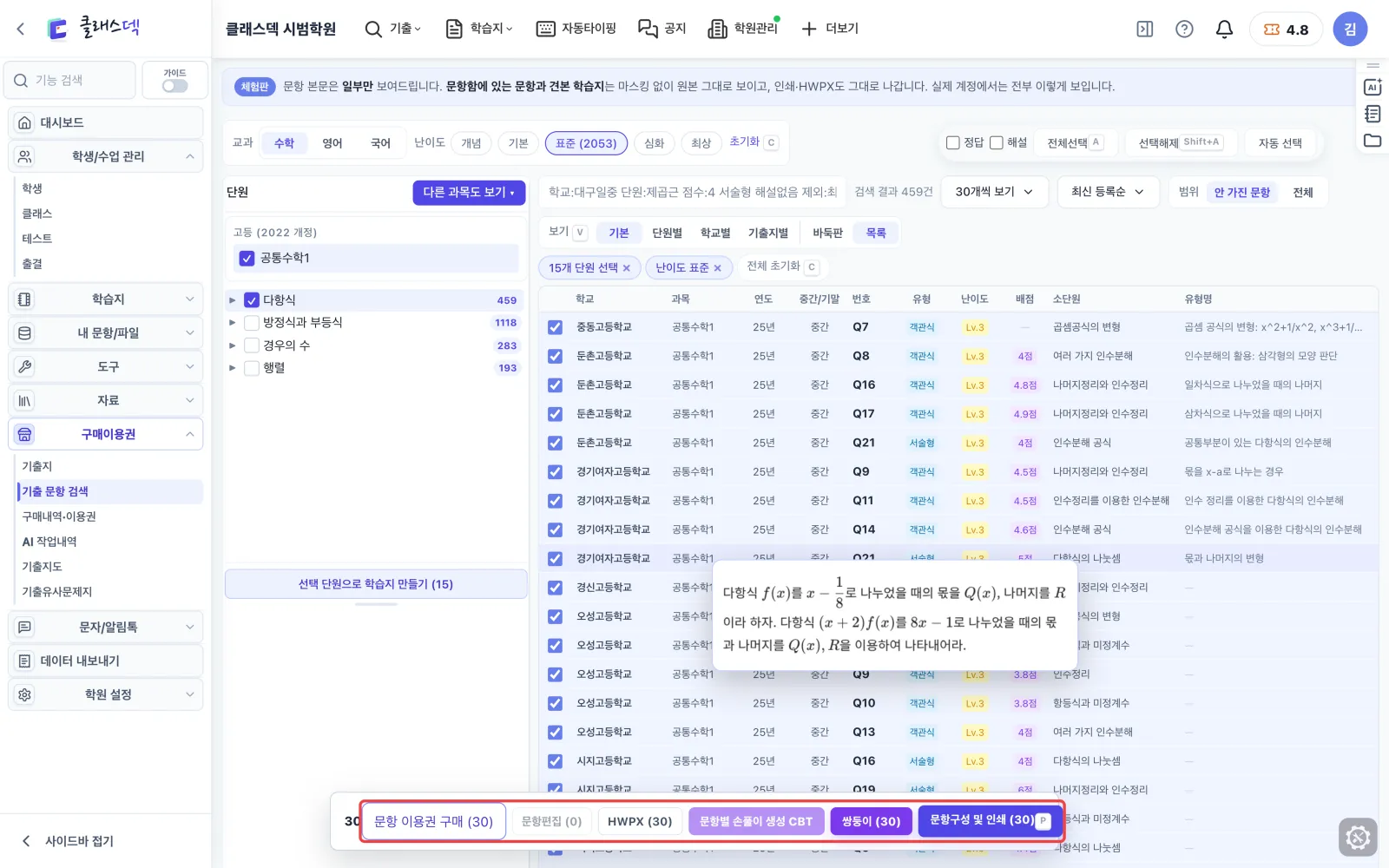Switch to the 학교별 view tab

point(715,233)
